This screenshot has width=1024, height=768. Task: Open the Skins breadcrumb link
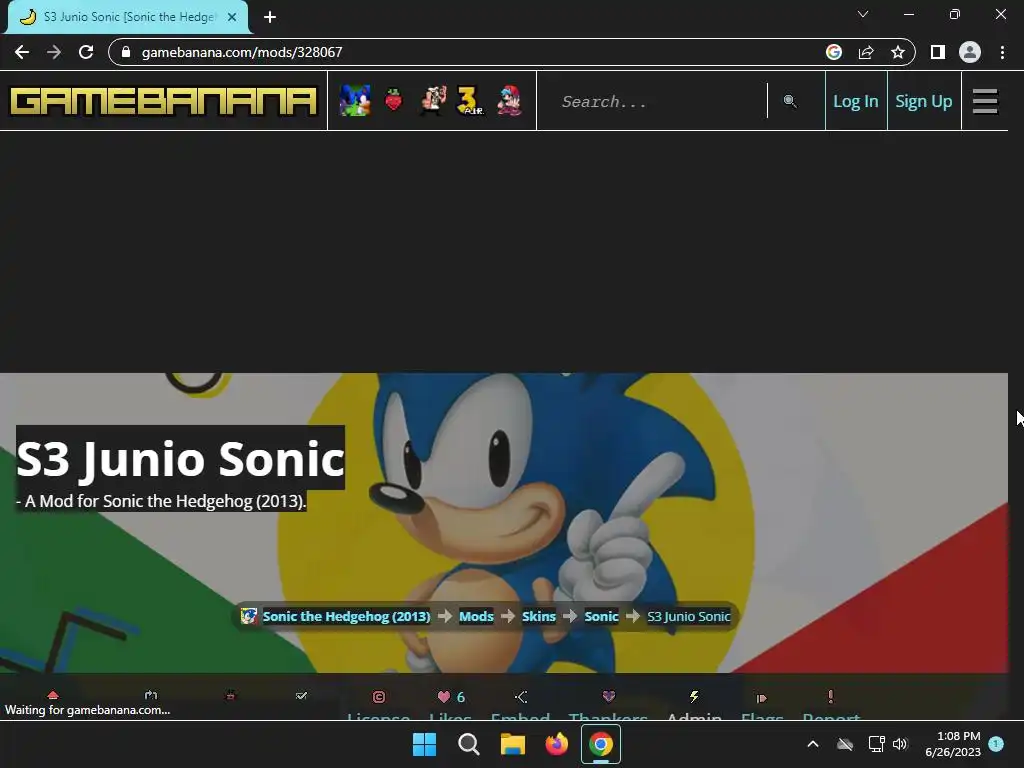539,616
